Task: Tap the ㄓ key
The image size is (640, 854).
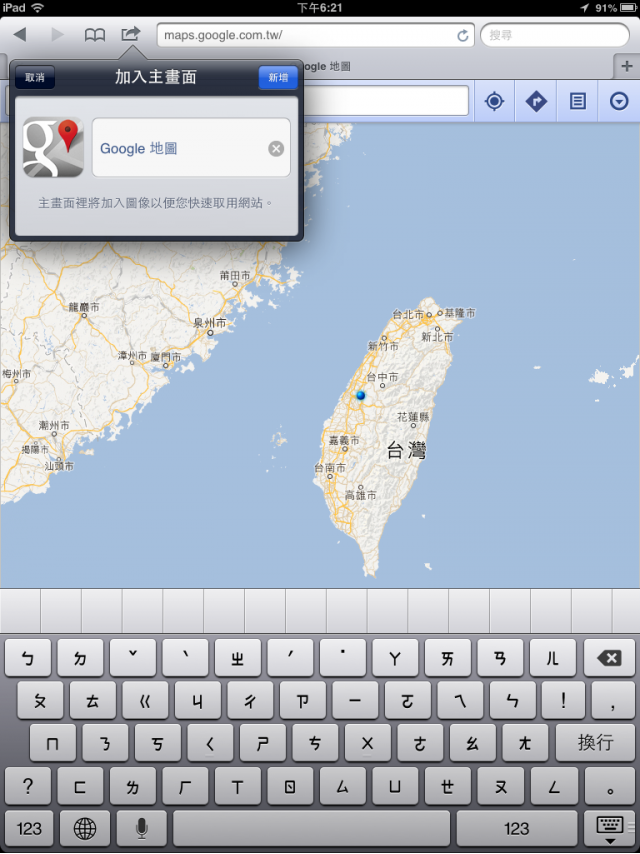Action: (237, 658)
